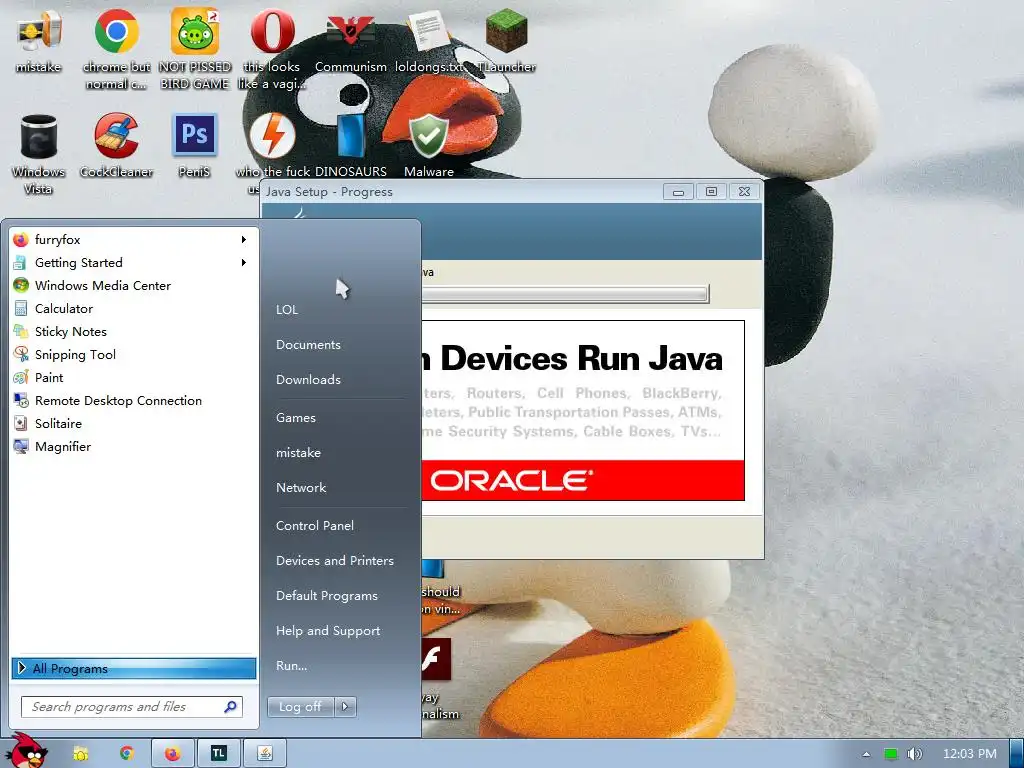Open Downloads from the start menu
The height and width of the screenshot is (768, 1024).
click(x=308, y=379)
